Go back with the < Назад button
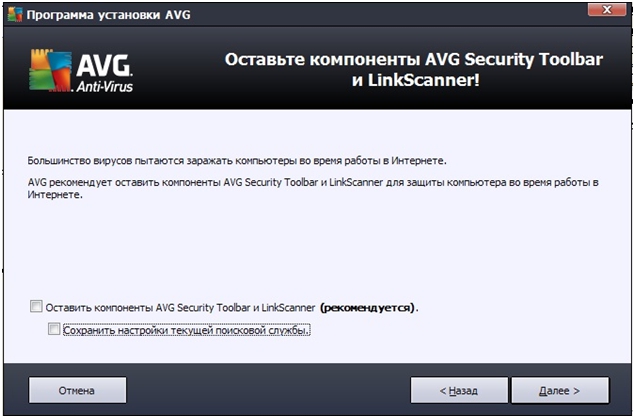The image size is (635, 418). pyautogui.click(x=459, y=390)
